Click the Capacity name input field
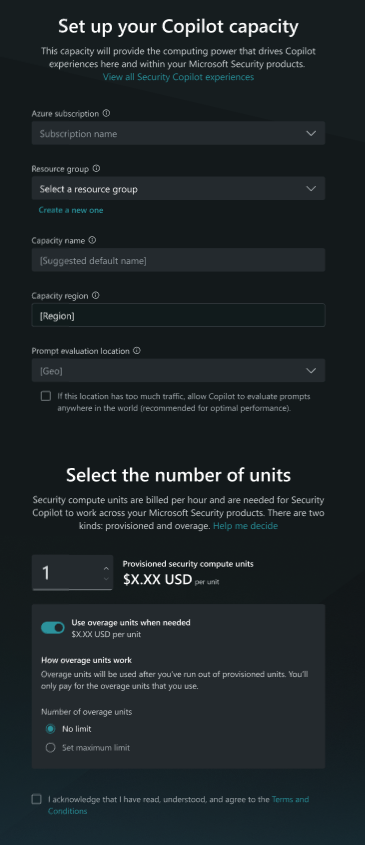This screenshot has width=365, height=845. pyautogui.click(x=178, y=260)
